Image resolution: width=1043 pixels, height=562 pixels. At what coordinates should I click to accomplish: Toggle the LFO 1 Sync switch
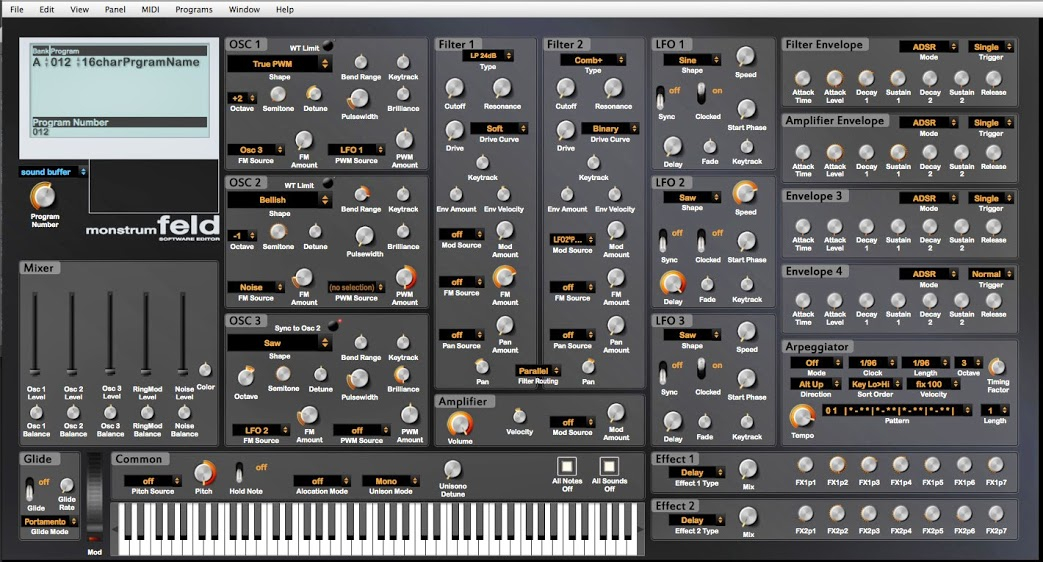pyautogui.click(x=660, y=98)
